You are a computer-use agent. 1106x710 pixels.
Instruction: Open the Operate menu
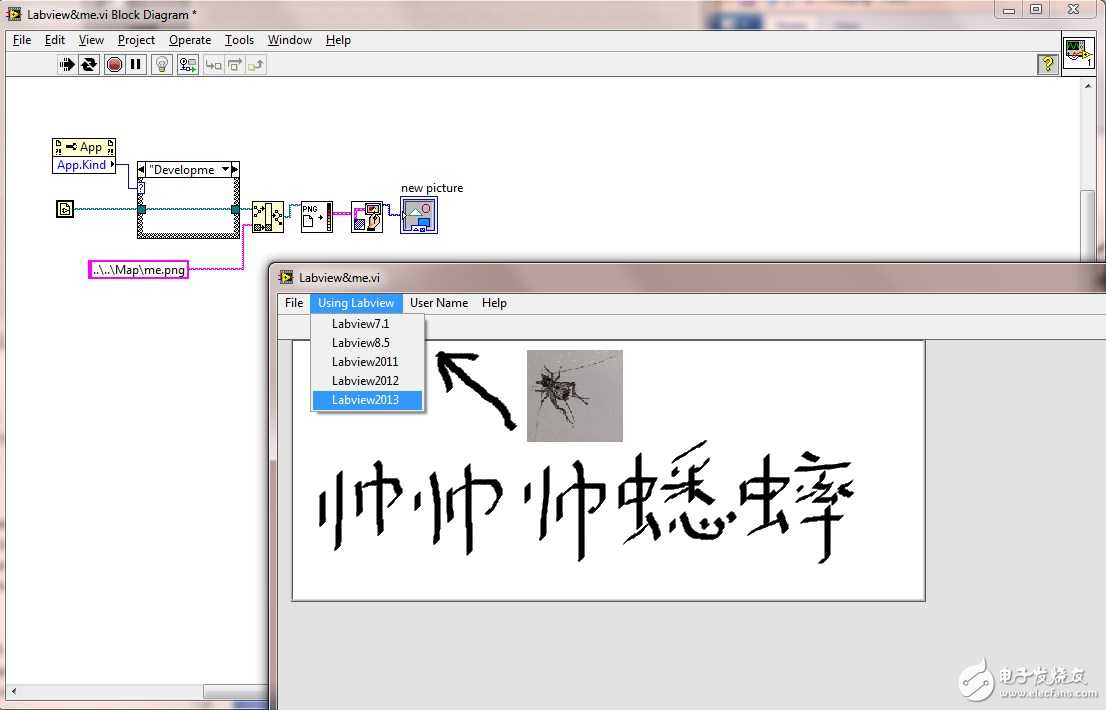tap(190, 40)
